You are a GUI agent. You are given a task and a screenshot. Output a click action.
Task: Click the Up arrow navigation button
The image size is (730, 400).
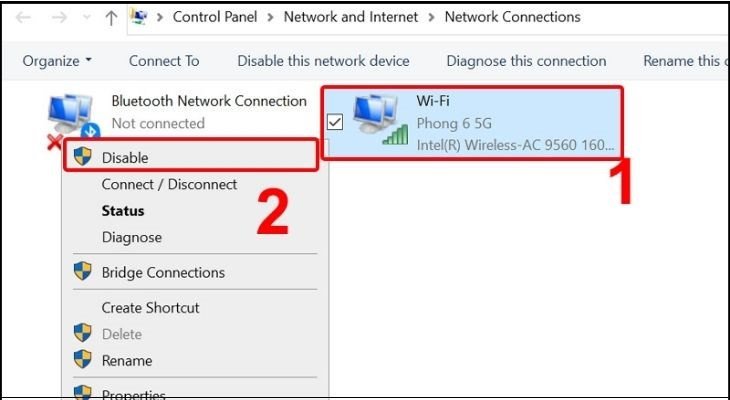point(110,18)
